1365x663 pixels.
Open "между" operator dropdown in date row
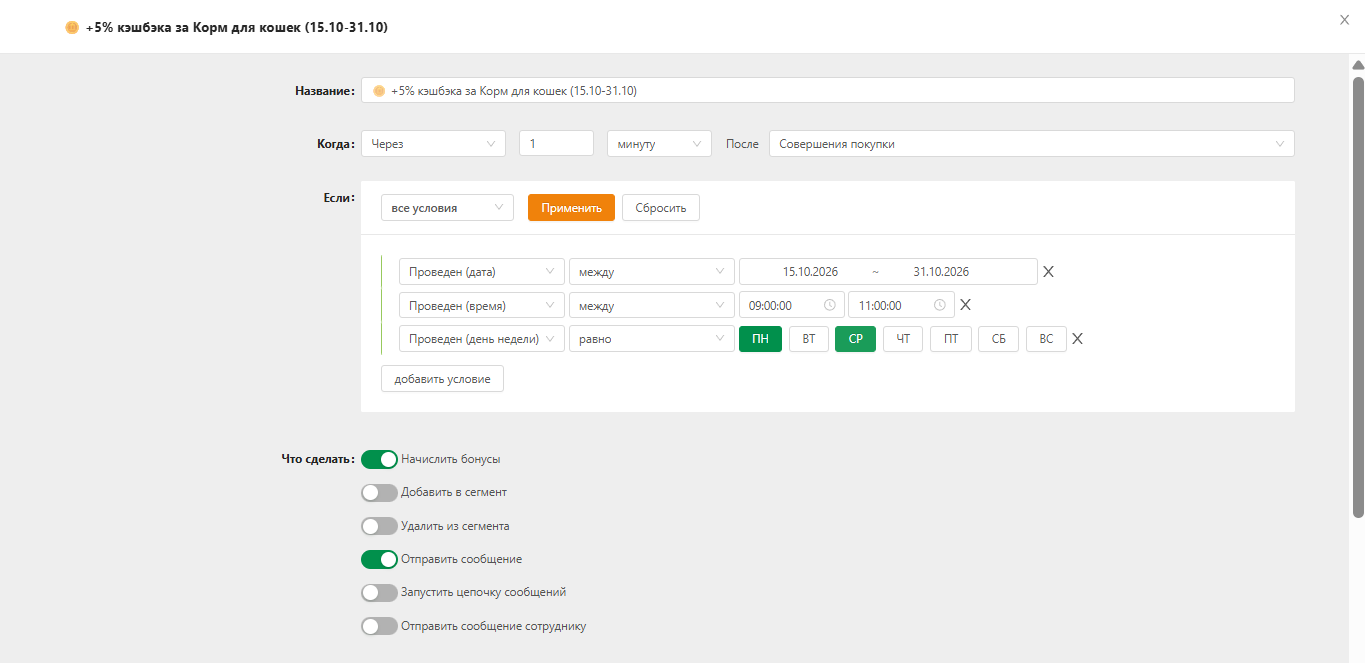tap(652, 272)
